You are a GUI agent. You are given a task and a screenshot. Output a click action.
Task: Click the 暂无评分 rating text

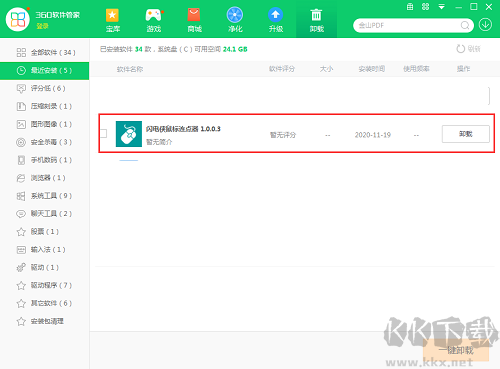283,135
